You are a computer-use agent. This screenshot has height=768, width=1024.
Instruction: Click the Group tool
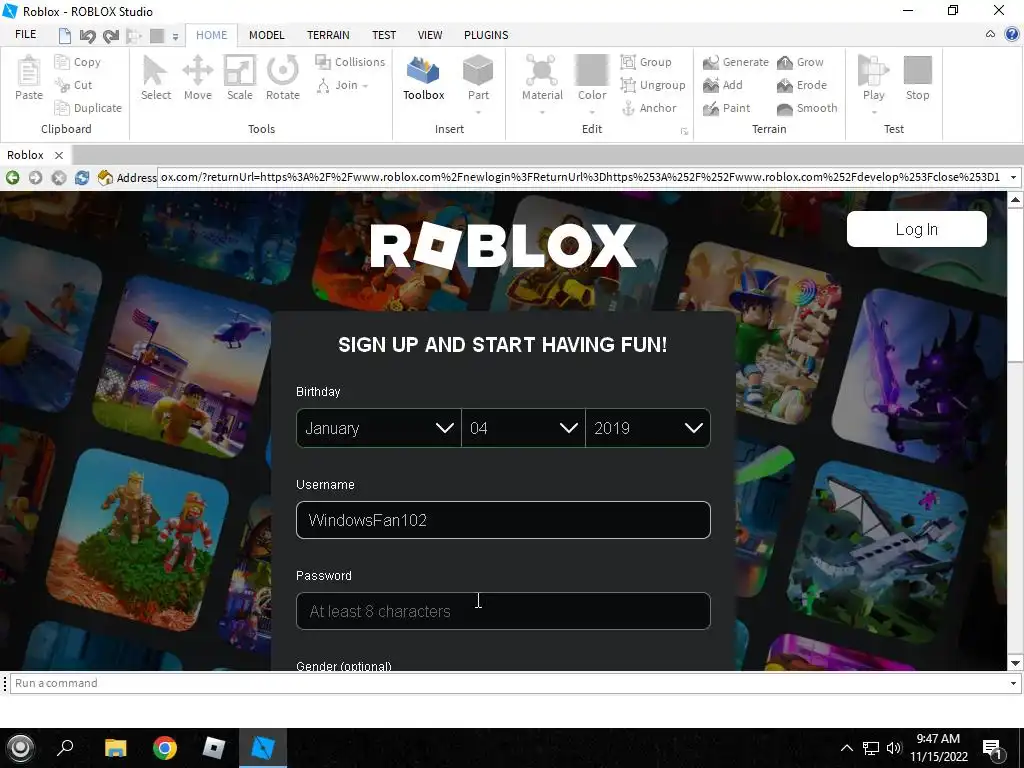[646, 62]
